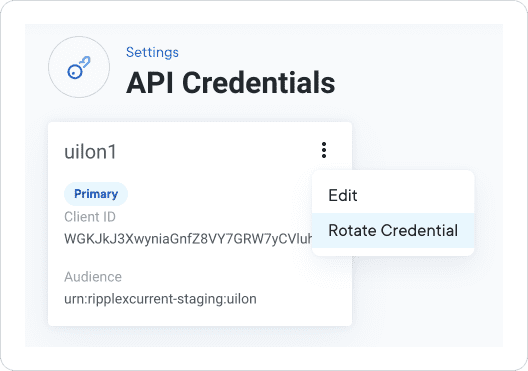This screenshot has width=528, height=371.
Task: Open the three-dot menu on uilon1 card
Action: coord(324,150)
